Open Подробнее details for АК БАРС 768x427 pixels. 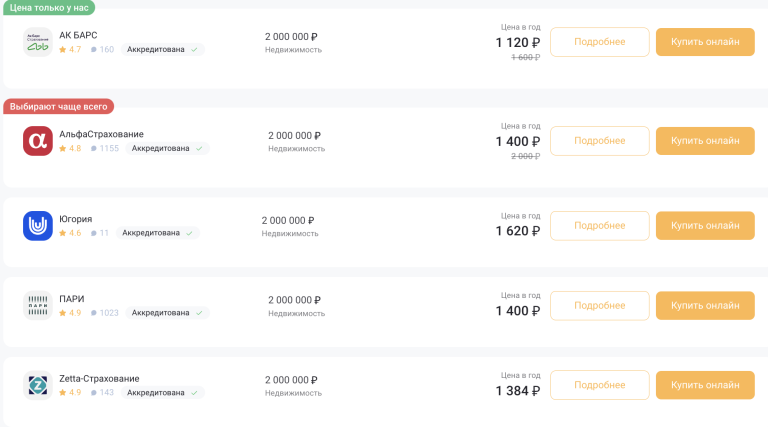(600, 42)
